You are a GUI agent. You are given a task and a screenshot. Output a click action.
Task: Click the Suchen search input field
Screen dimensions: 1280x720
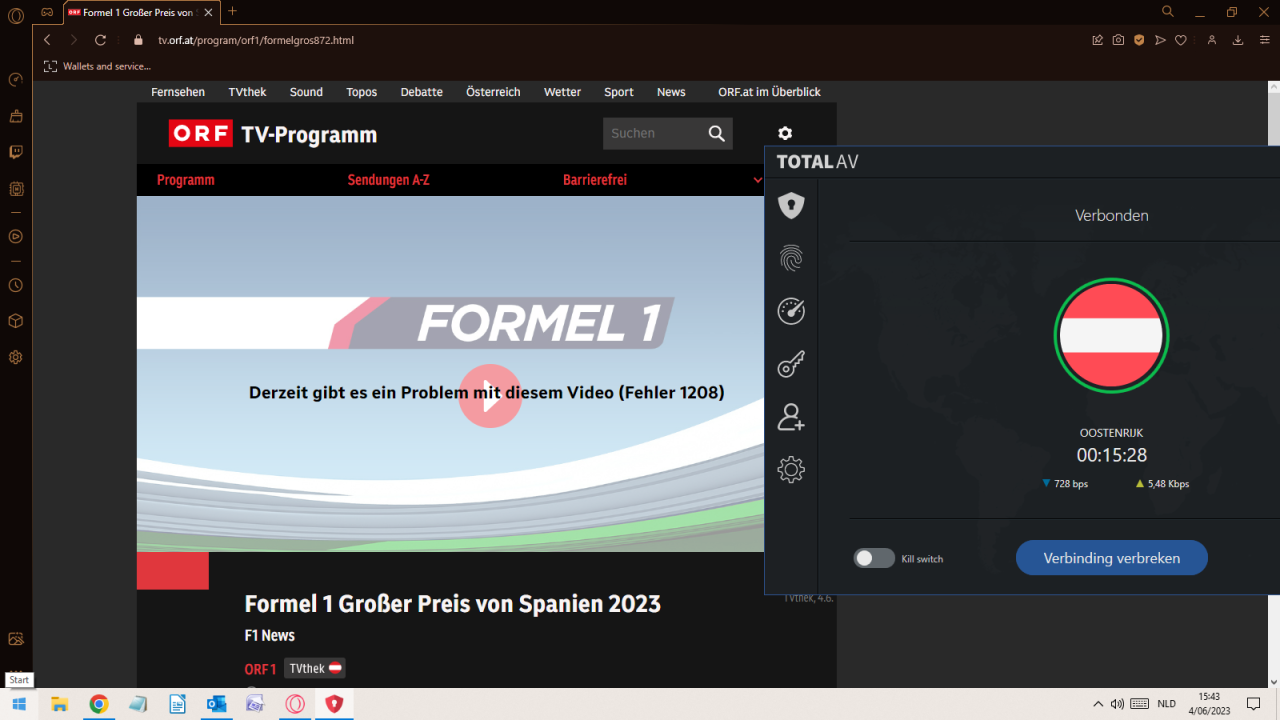(652, 134)
